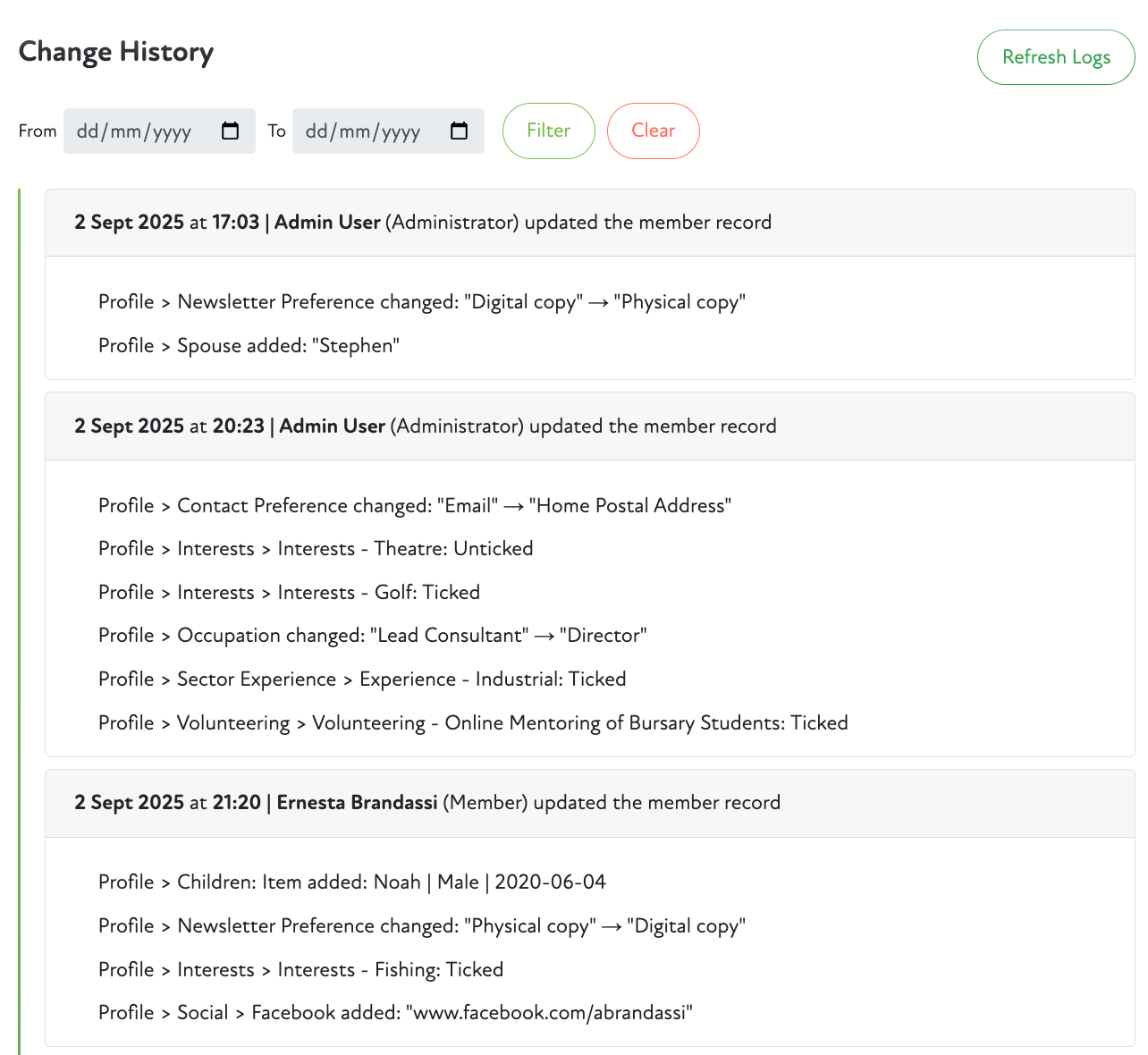Click the Facebook added social entry
The height and width of the screenshot is (1055, 1148).
point(395,1013)
